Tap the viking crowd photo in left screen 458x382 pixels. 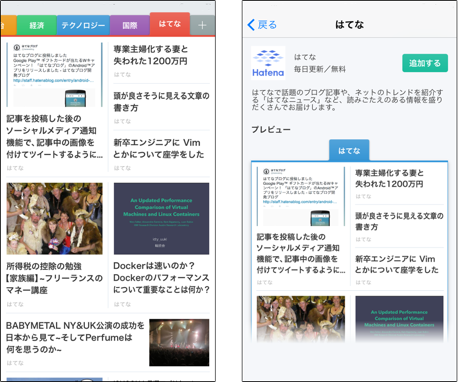(55, 218)
